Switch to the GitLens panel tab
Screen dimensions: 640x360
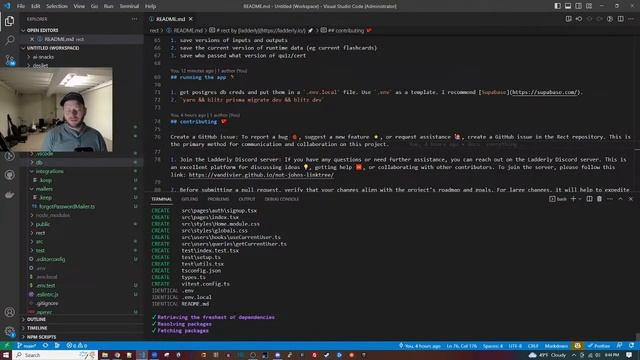(189, 199)
